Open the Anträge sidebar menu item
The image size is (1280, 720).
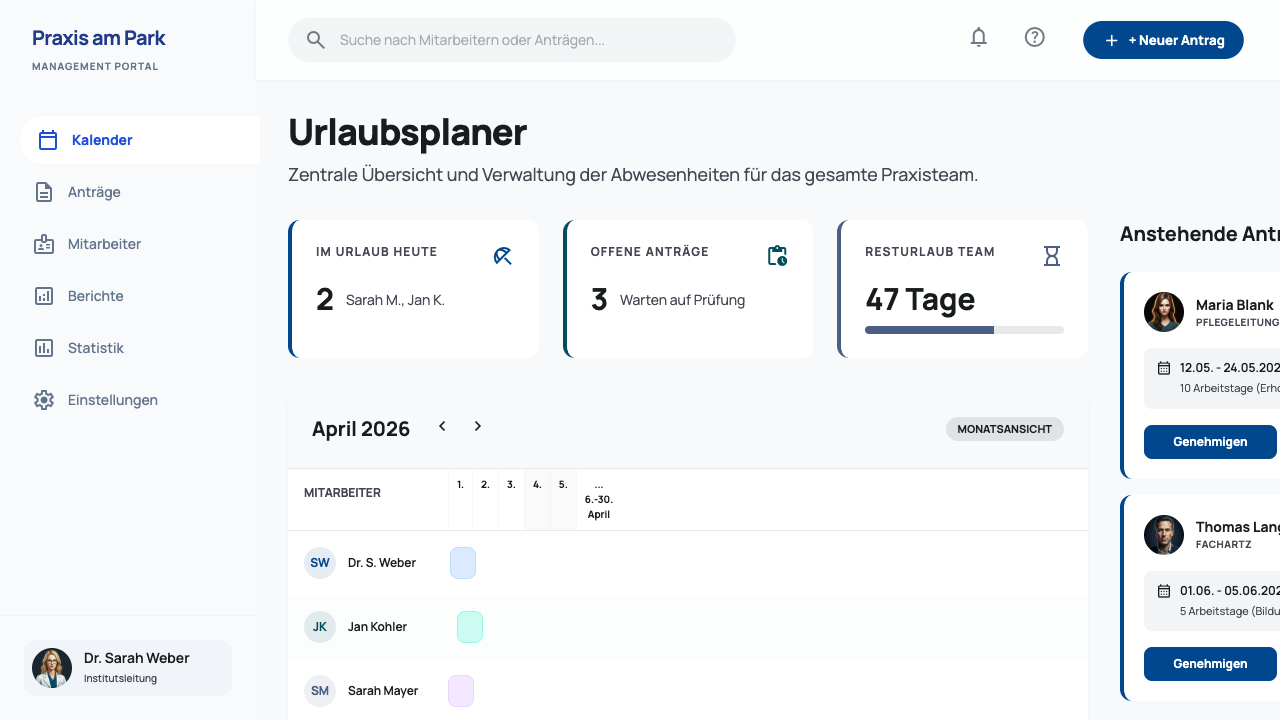click(94, 192)
